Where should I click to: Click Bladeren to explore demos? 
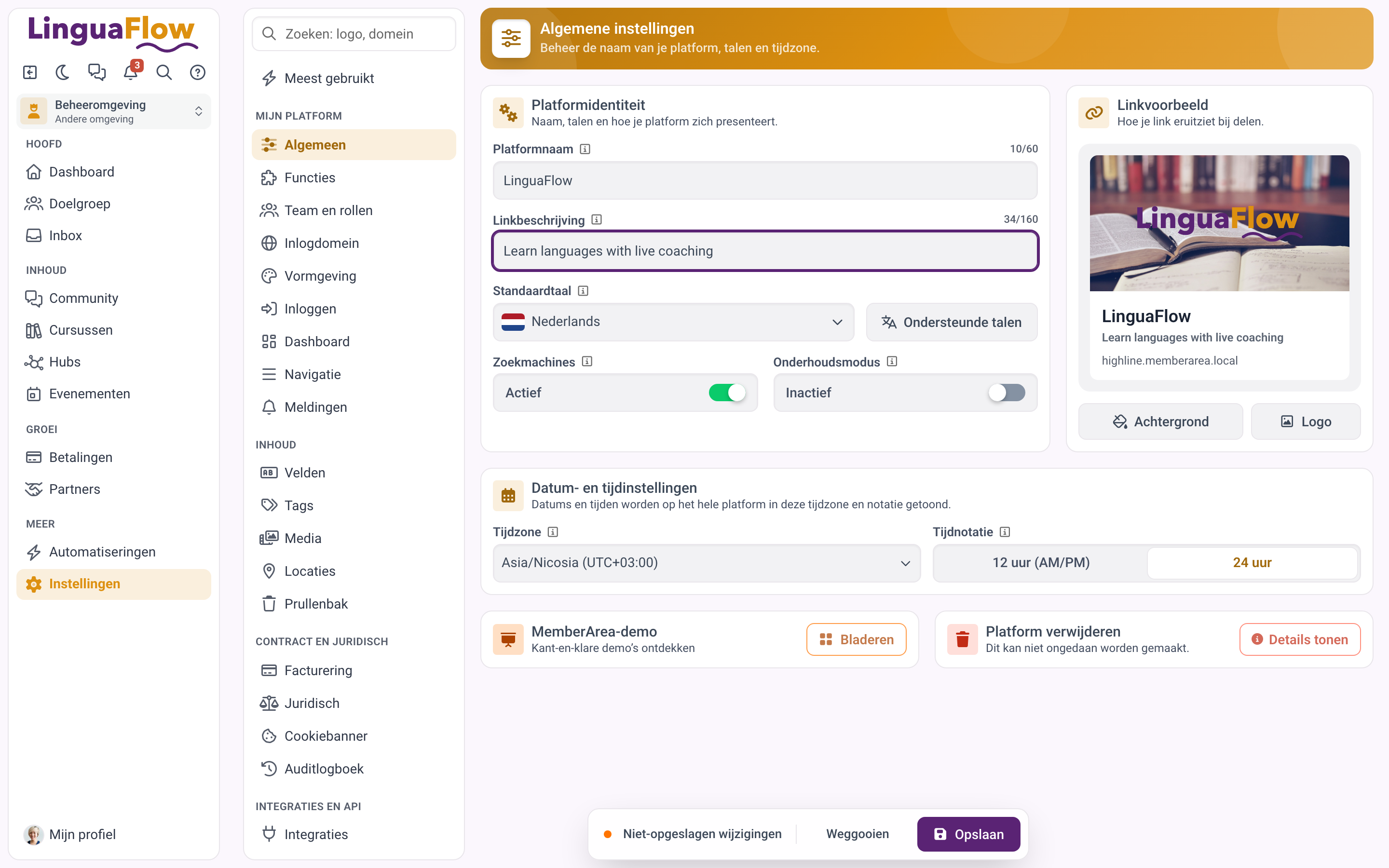(x=856, y=639)
